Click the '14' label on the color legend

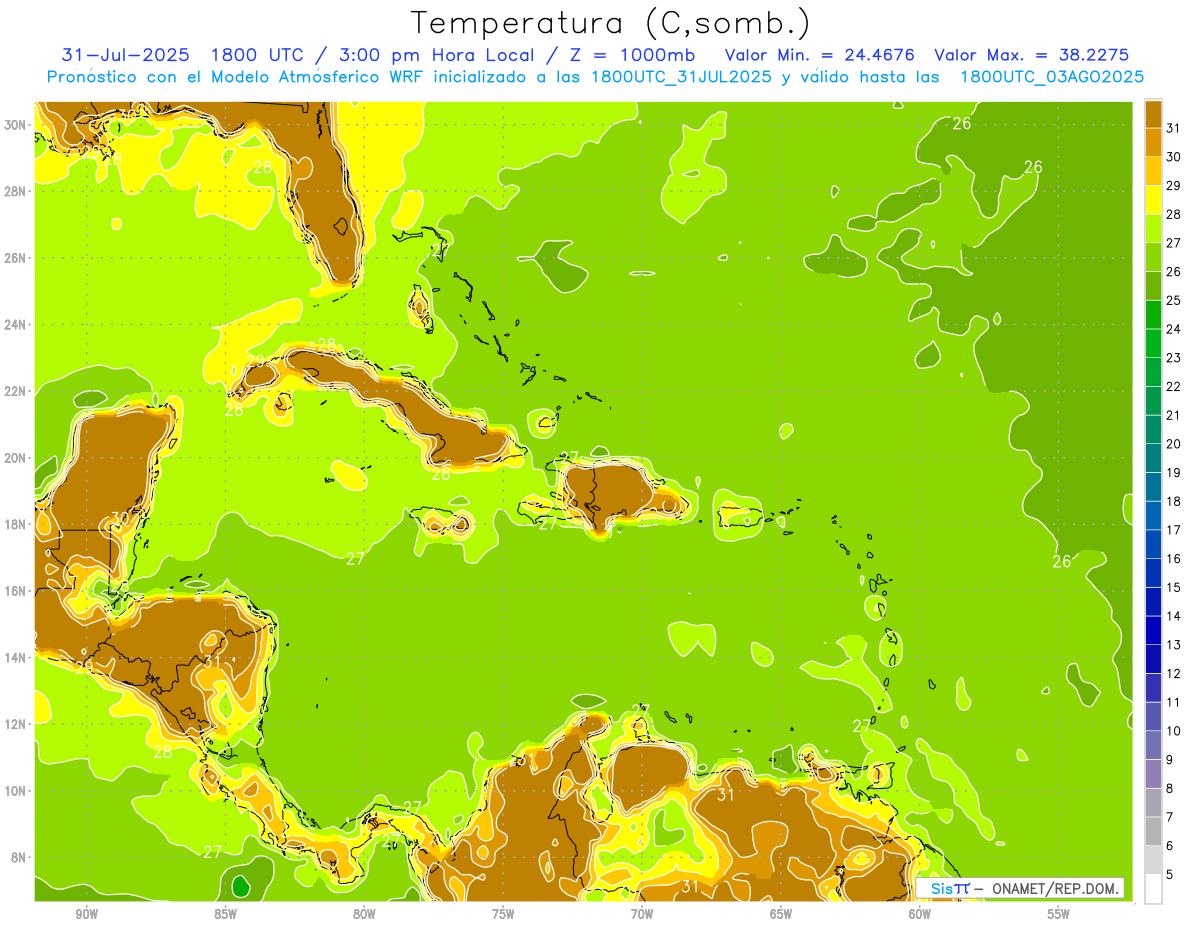tap(1174, 616)
